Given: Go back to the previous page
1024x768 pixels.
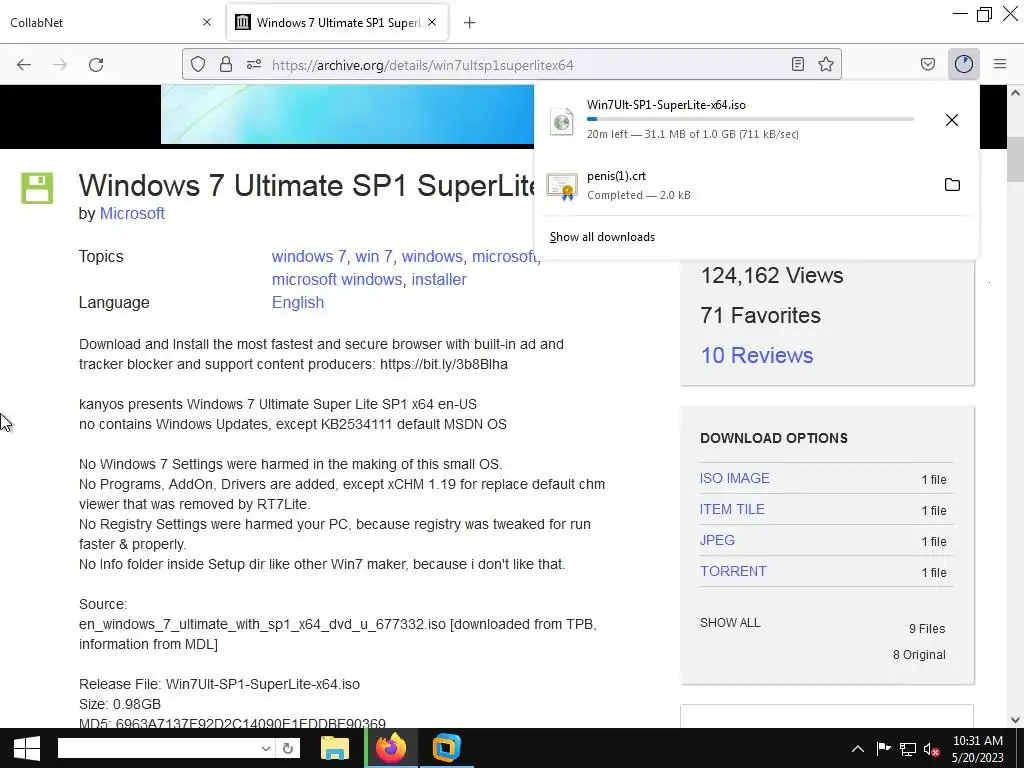Looking at the screenshot, I should pyautogui.click(x=24, y=65).
